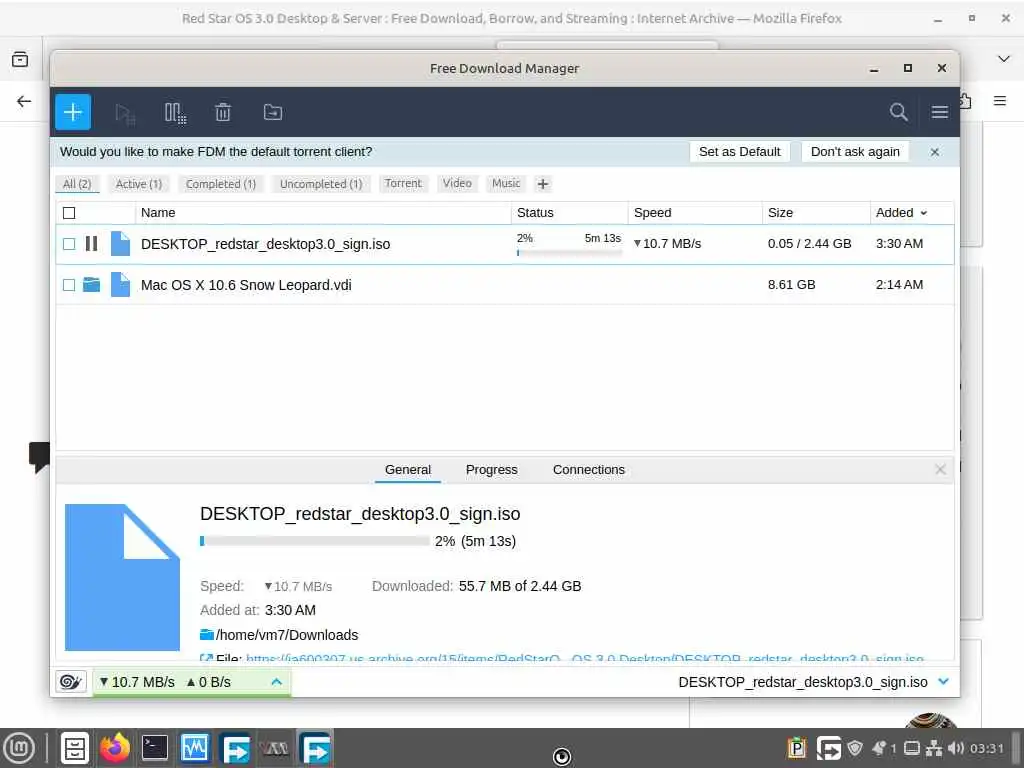
Task: Click Firefox tab overview icon at top-left
Action: [20, 59]
